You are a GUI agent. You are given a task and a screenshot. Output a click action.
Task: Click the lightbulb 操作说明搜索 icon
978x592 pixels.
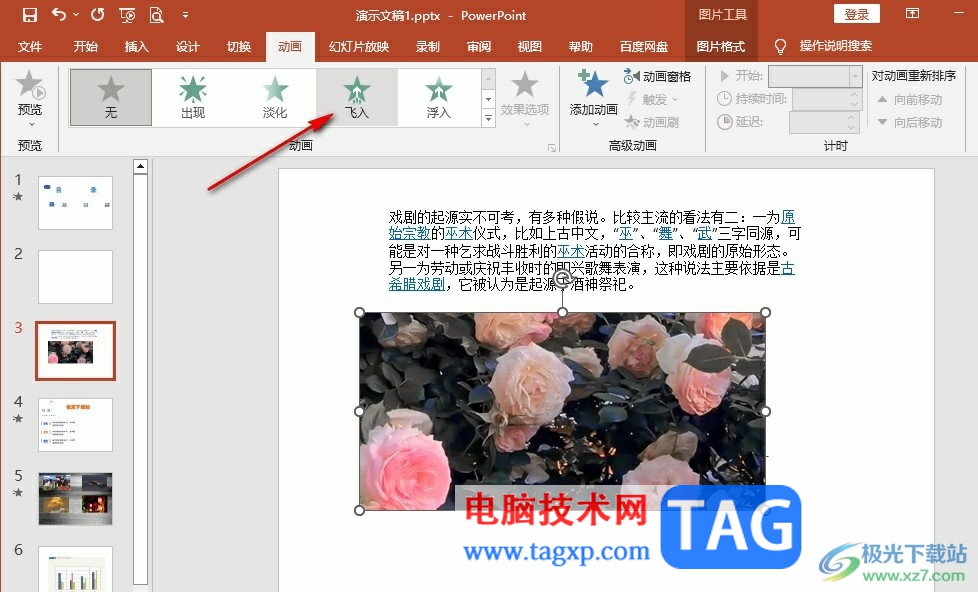[780, 46]
